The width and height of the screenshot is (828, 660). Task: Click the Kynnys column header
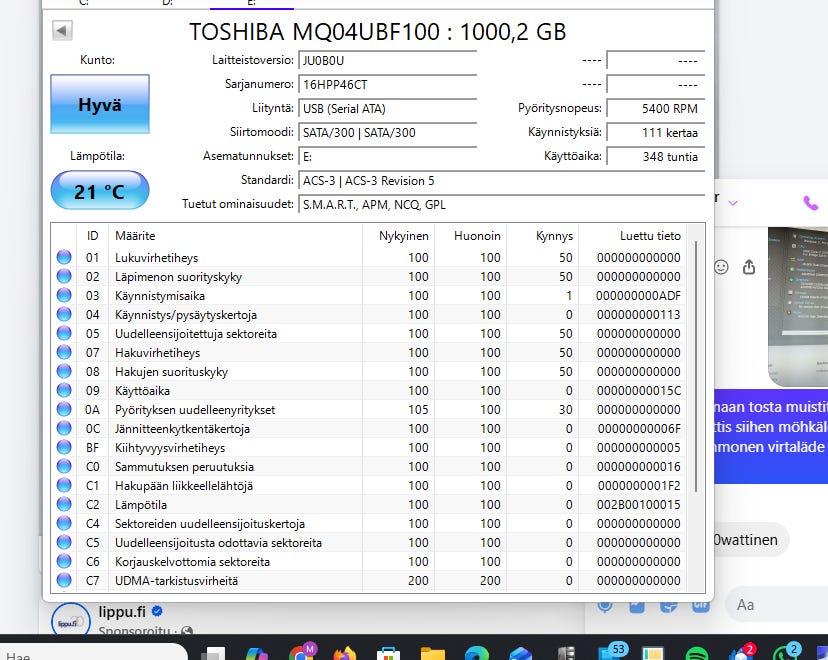coord(543,235)
